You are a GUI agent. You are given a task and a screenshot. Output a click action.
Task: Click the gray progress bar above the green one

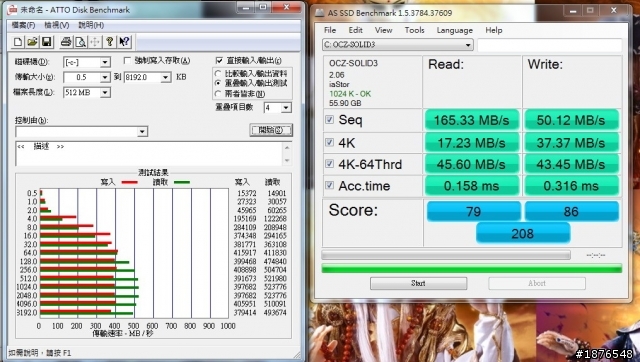pos(446,255)
